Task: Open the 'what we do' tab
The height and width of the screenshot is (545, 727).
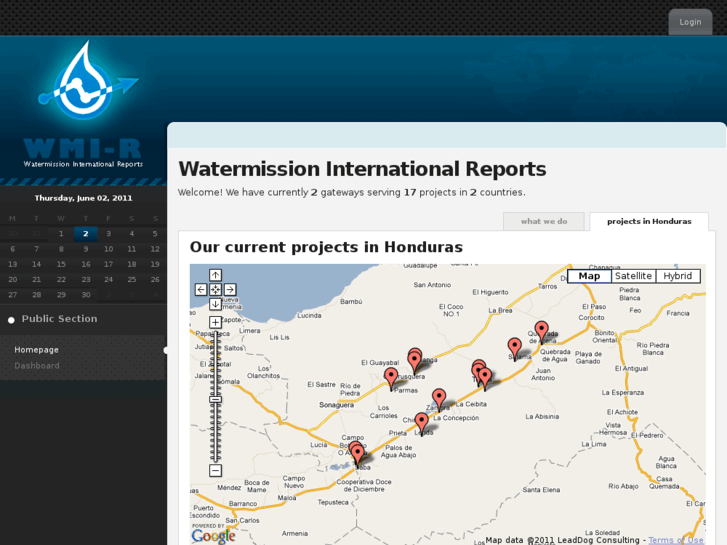Action: (544, 221)
